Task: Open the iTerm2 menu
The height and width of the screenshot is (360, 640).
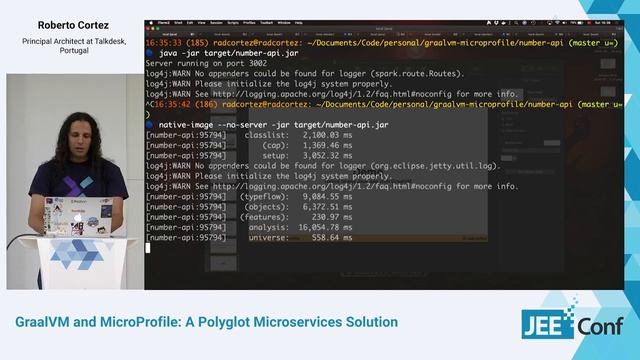Action: (164, 23)
